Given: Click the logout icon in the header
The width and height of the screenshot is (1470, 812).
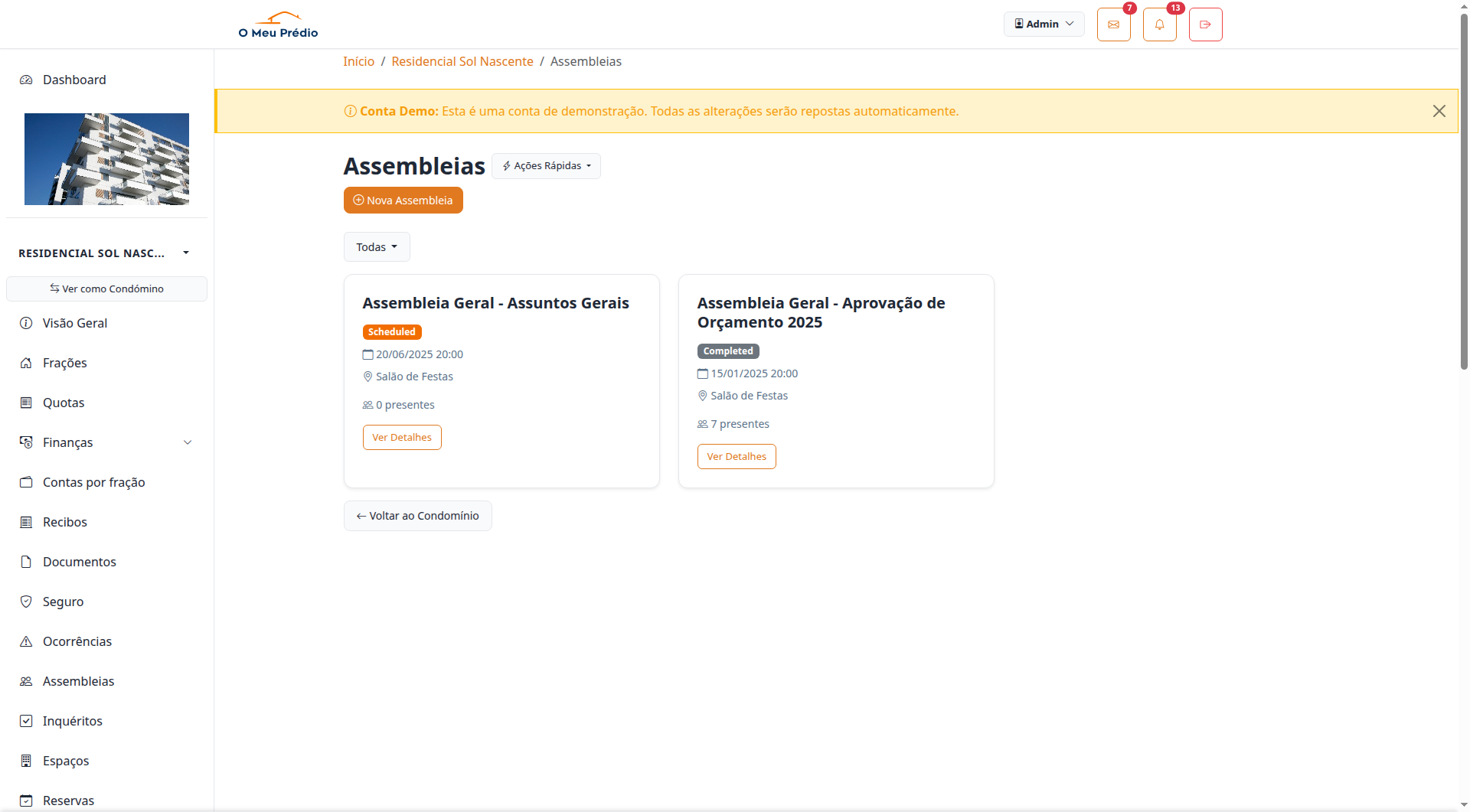Looking at the screenshot, I should [1205, 24].
